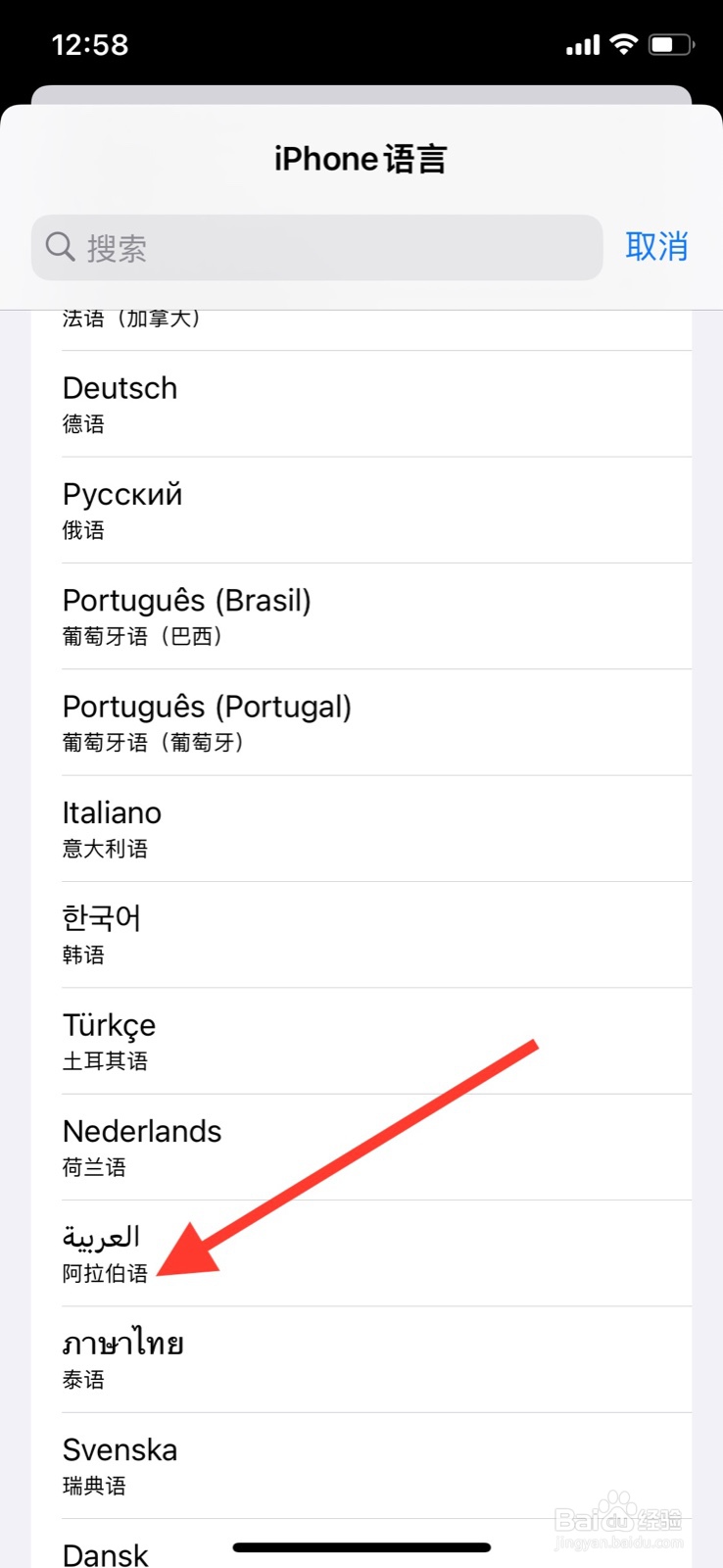Select Nederlands 荷兰语 language
The width and height of the screenshot is (723, 1568).
coord(361,1147)
